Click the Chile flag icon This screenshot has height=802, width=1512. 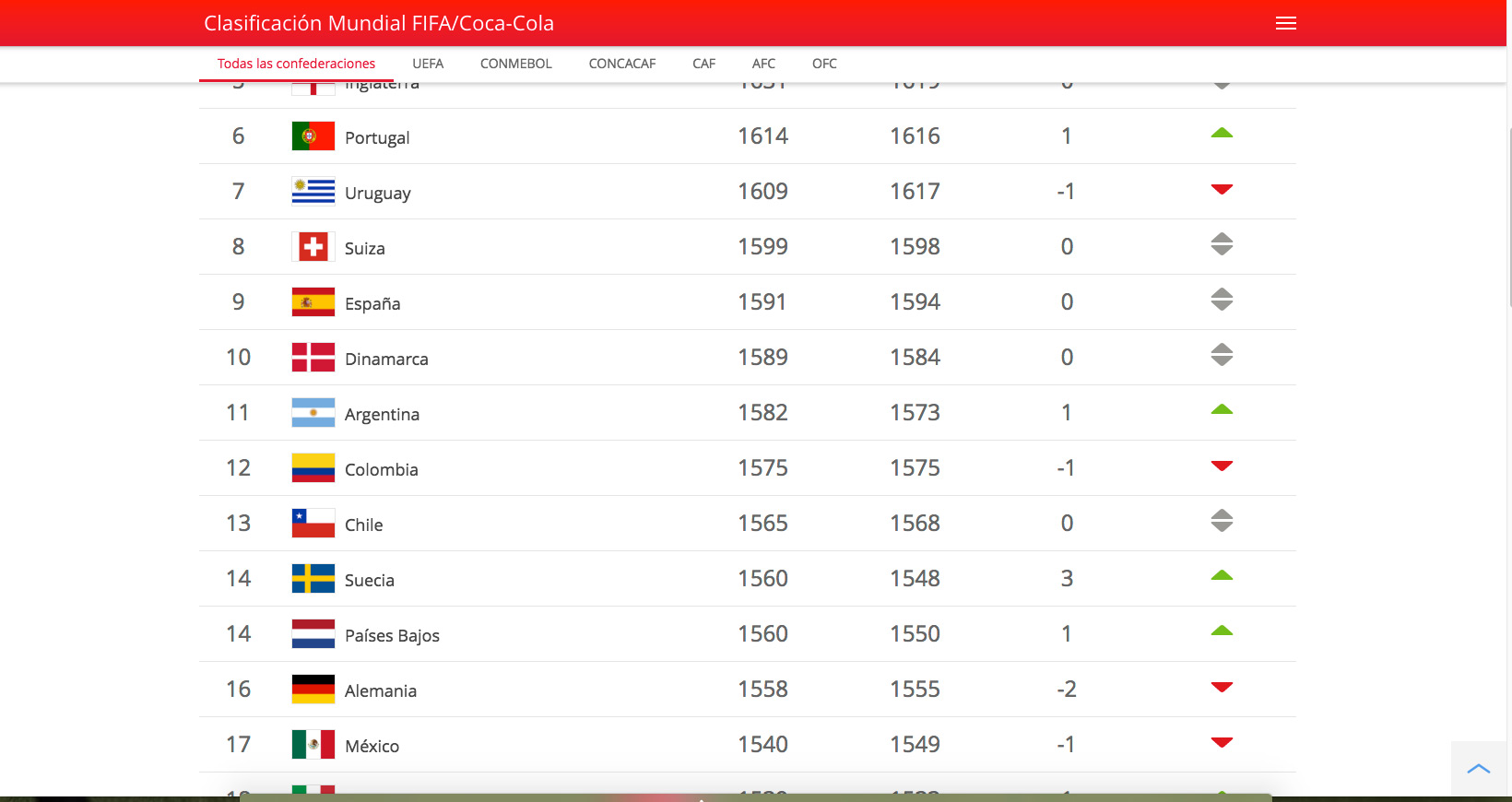coord(313,524)
